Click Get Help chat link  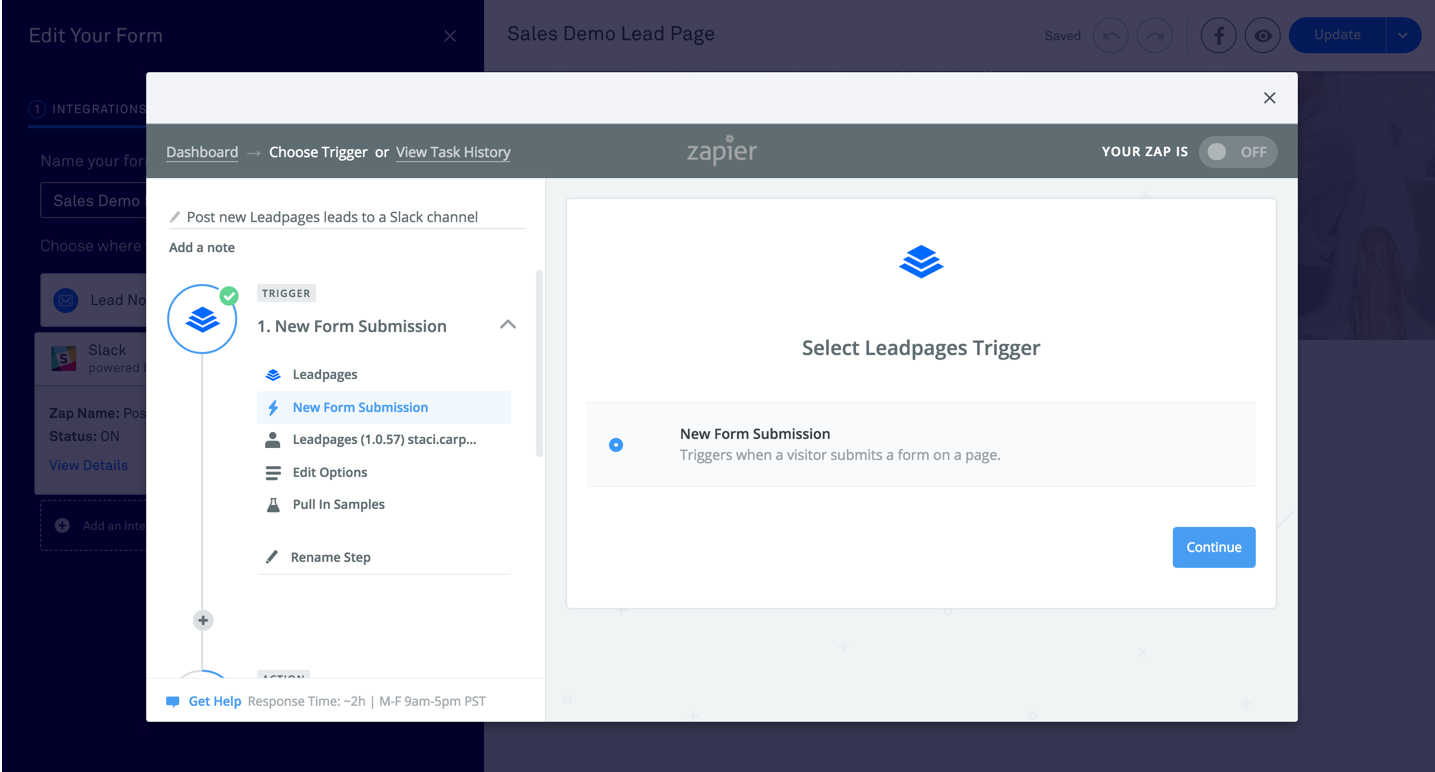[x=215, y=701]
